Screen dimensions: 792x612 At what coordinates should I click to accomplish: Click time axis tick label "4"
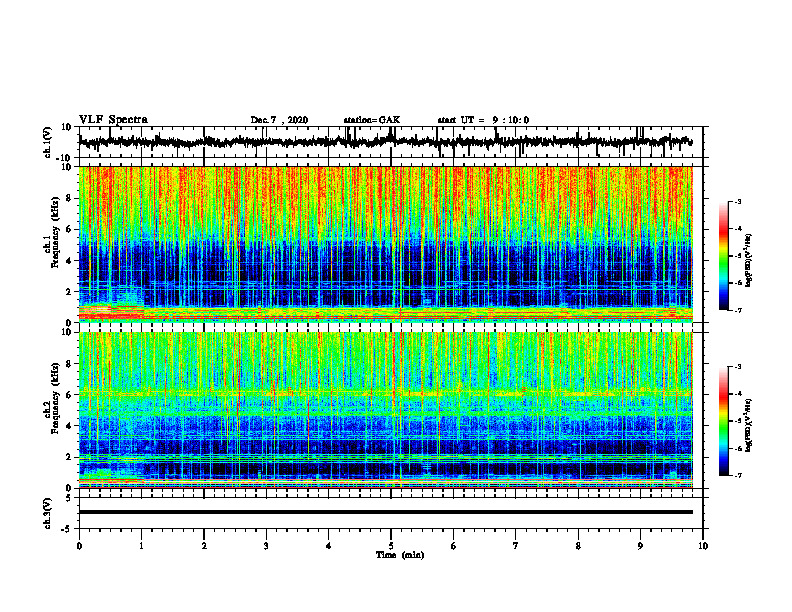coord(329,546)
